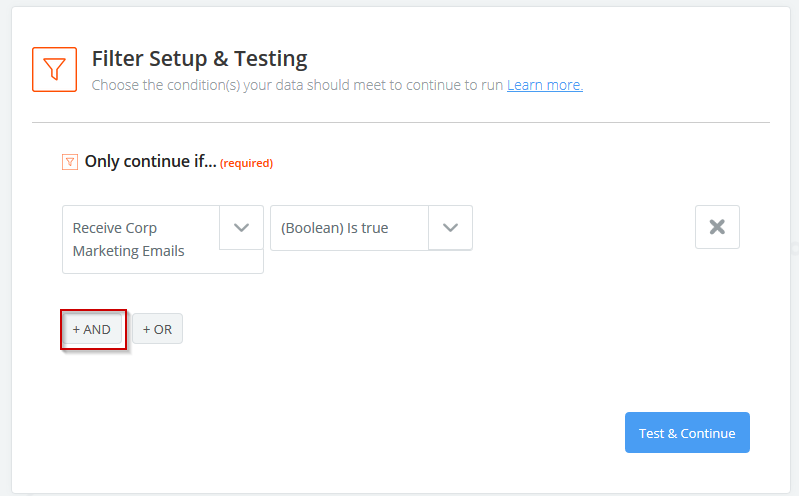Viewport: 799px width, 496px height.
Task: Click the horizontal divider under the header
Action: click(x=400, y=122)
